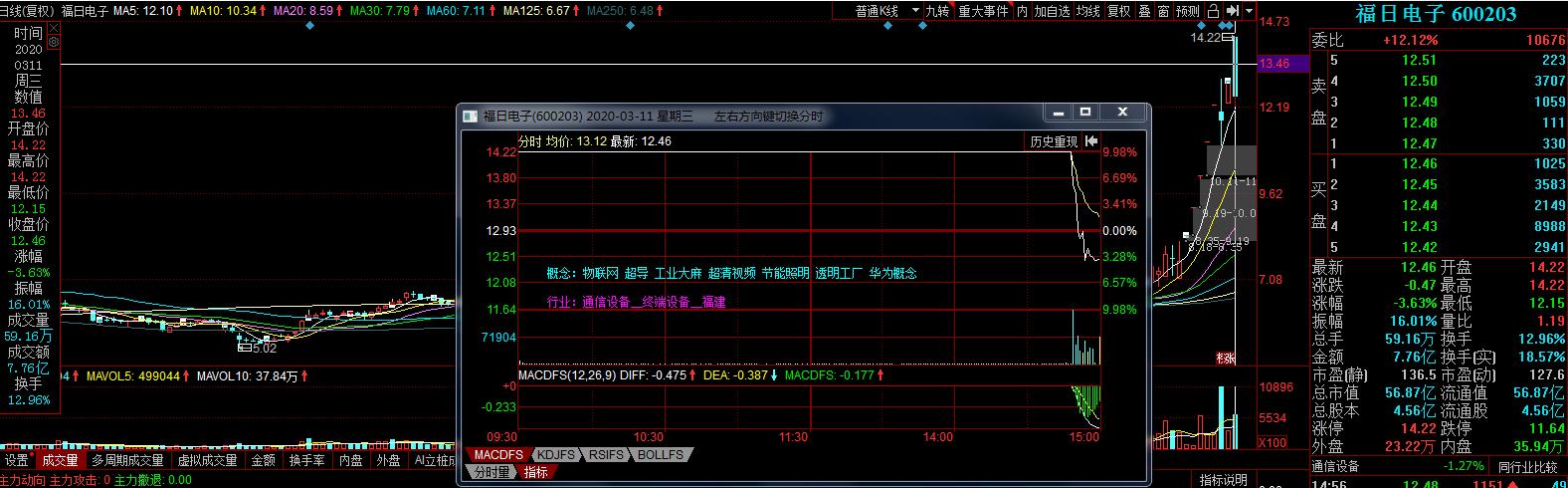Click the first blue diamond event marker
The height and width of the screenshot is (488, 1568).
311,26
